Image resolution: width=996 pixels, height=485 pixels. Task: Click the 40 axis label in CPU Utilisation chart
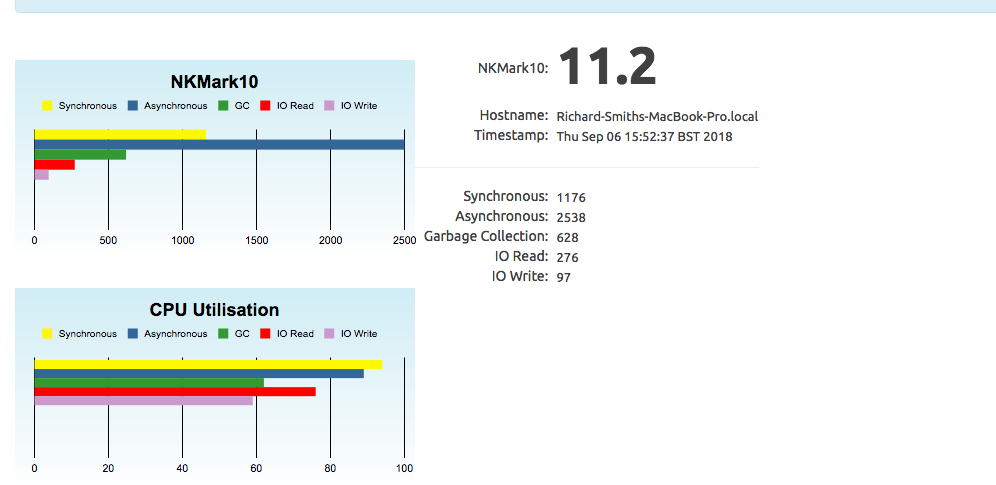182,468
